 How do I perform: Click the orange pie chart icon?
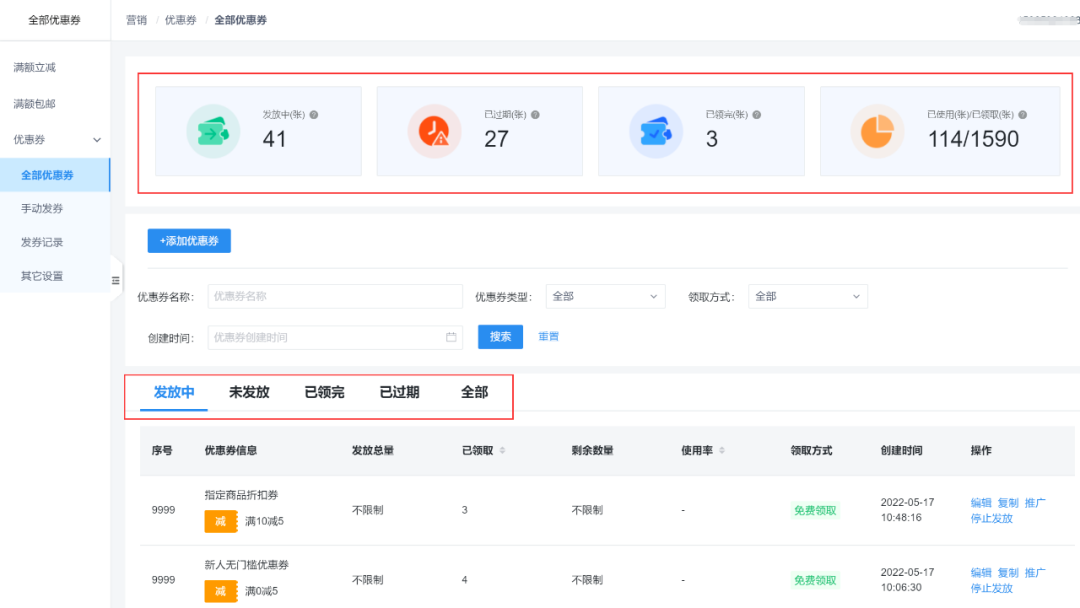tap(877, 131)
